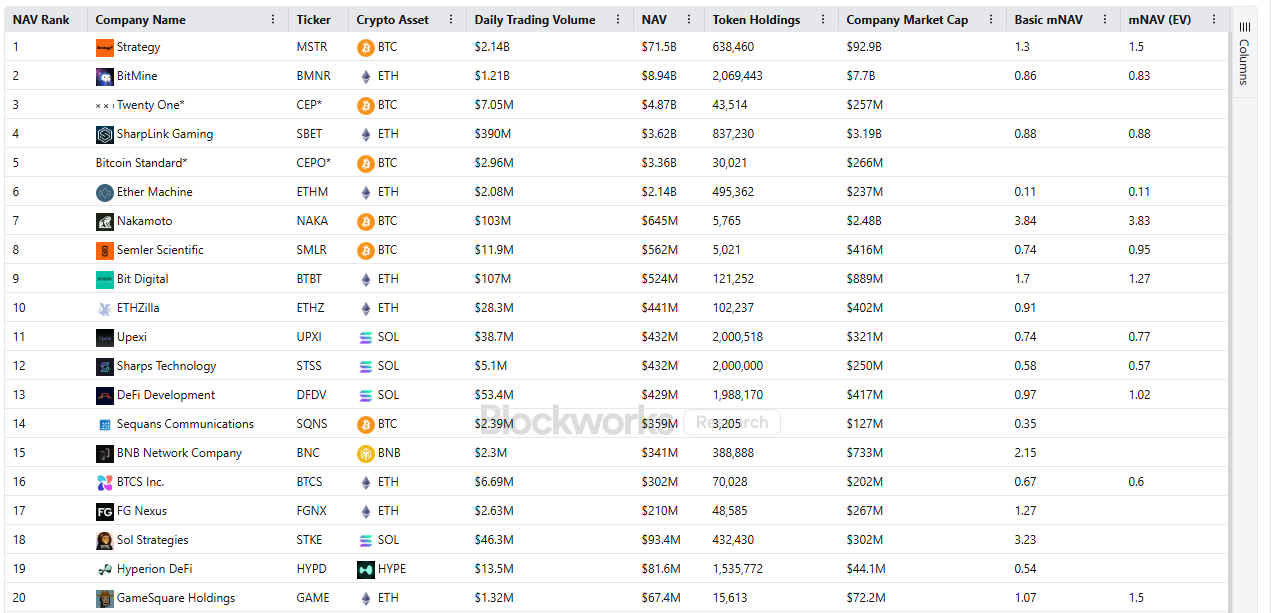This screenshot has width=1271, height=613.
Task: Open the Token Holdings column menu
Action: pos(824,19)
